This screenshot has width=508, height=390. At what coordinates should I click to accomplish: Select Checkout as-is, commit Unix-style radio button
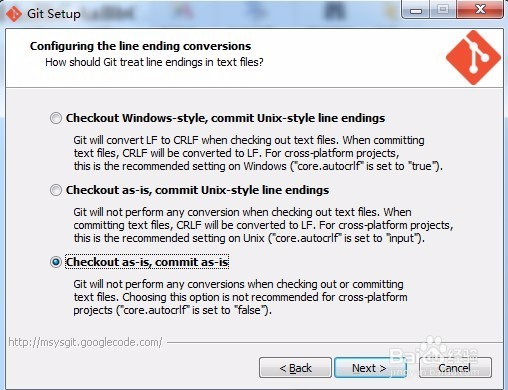[x=56, y=190]
